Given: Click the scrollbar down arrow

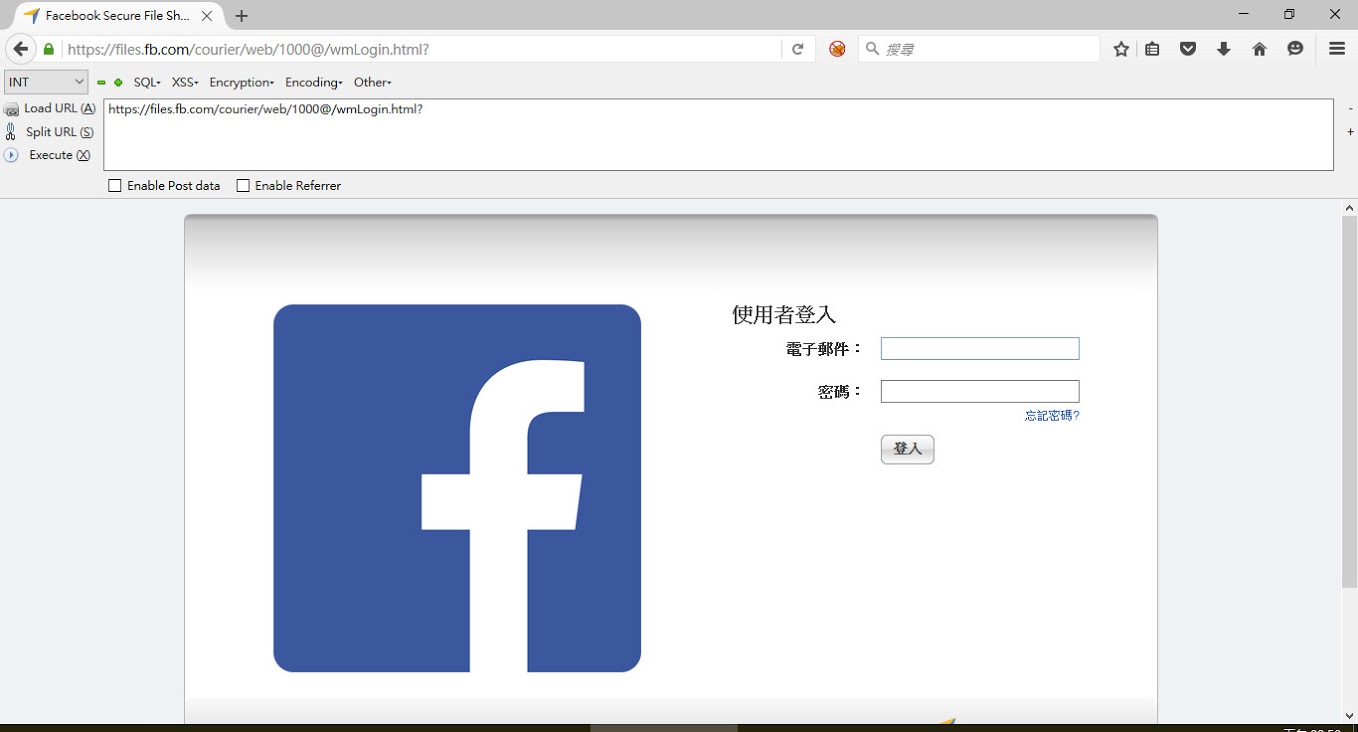Looking at the screenshot, I should click(1349, 716).
